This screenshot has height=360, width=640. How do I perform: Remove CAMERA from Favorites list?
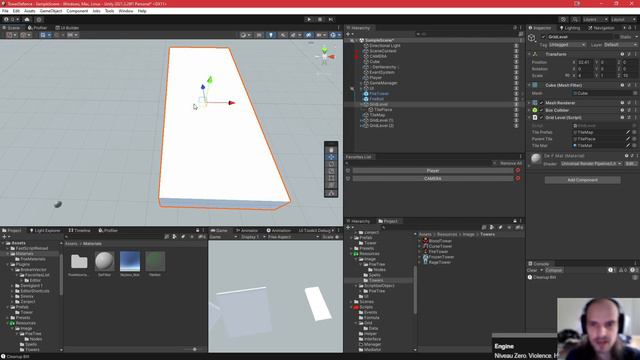coord(518,178)
